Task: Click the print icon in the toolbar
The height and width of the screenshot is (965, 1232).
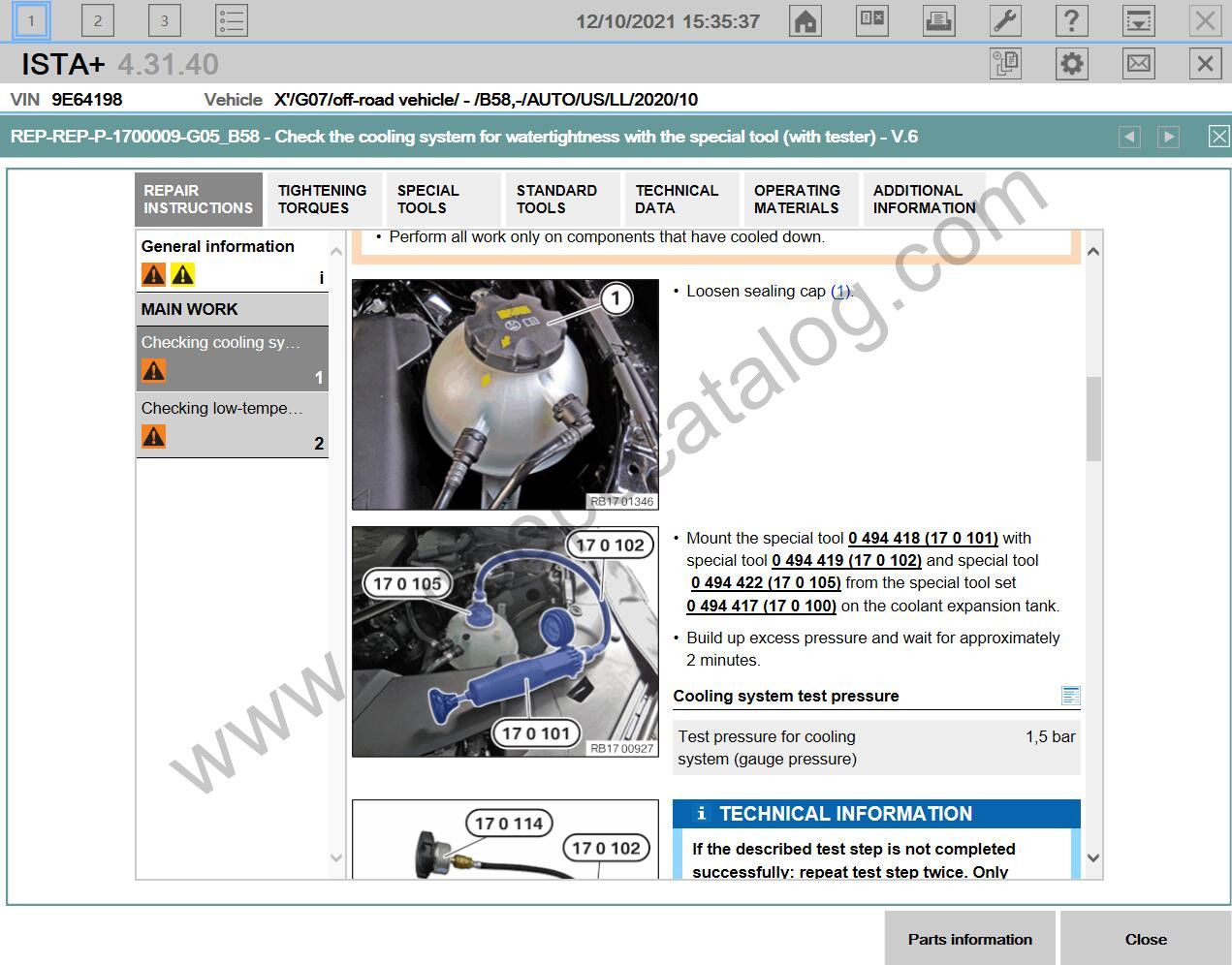Action: point(938,20)
